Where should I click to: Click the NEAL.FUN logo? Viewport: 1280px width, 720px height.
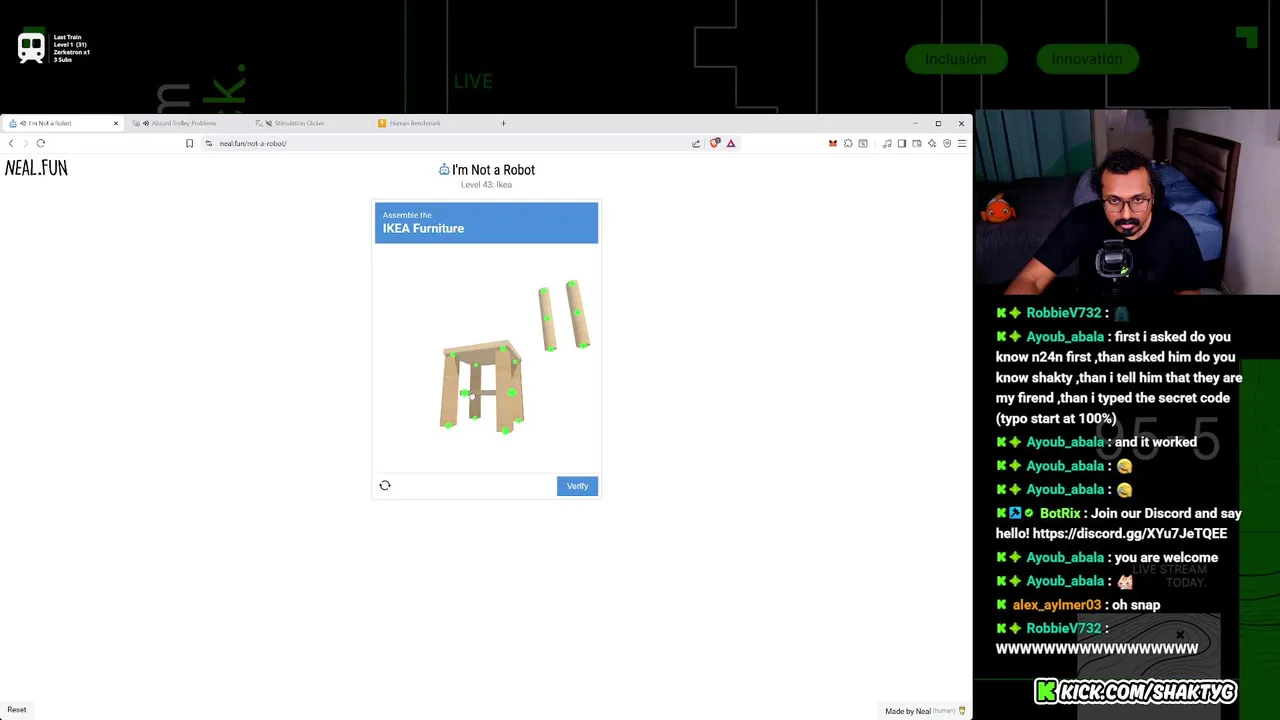tap(36, 168)
